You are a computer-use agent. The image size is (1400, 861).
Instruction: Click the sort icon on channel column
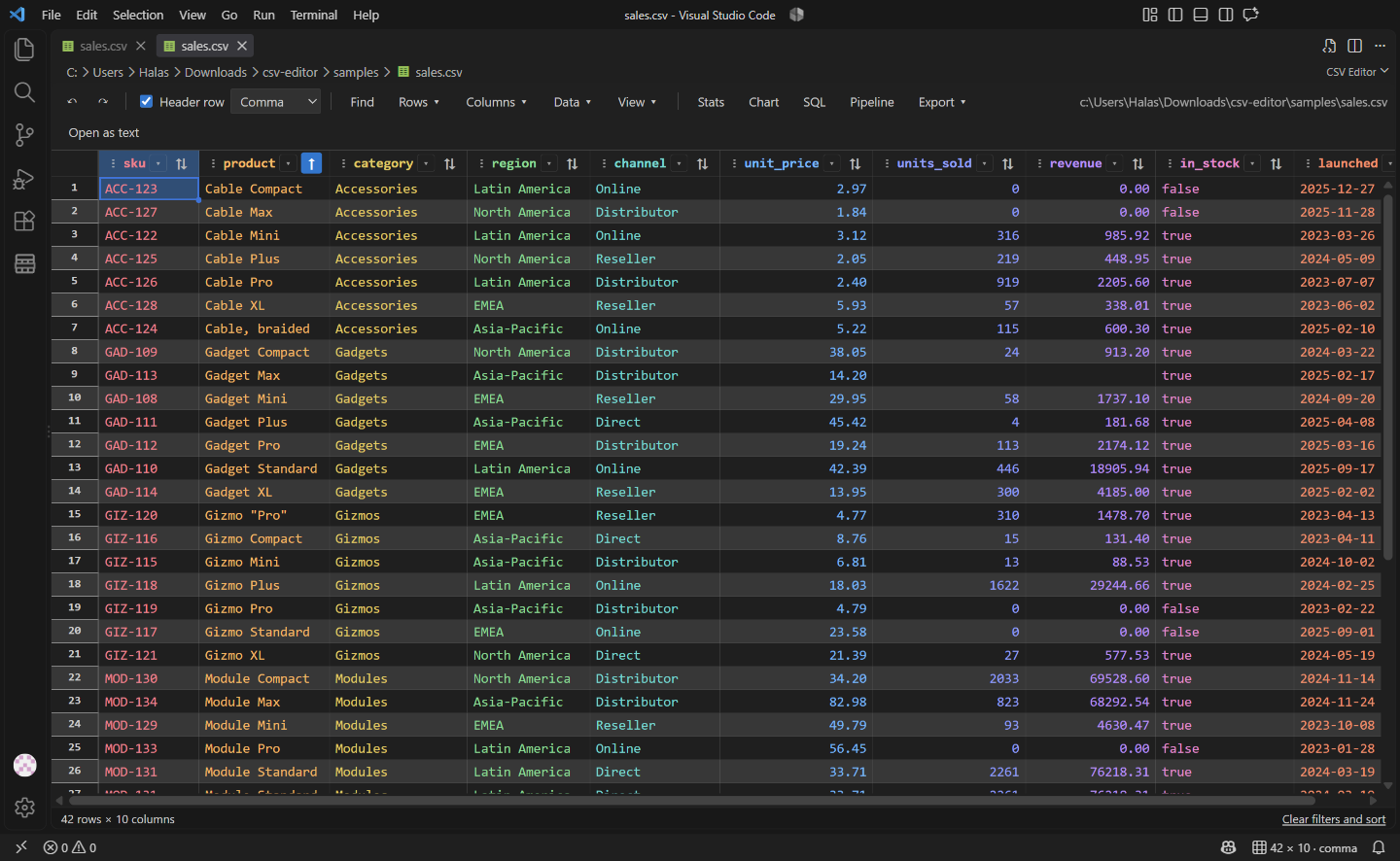(x=702, y=163)
